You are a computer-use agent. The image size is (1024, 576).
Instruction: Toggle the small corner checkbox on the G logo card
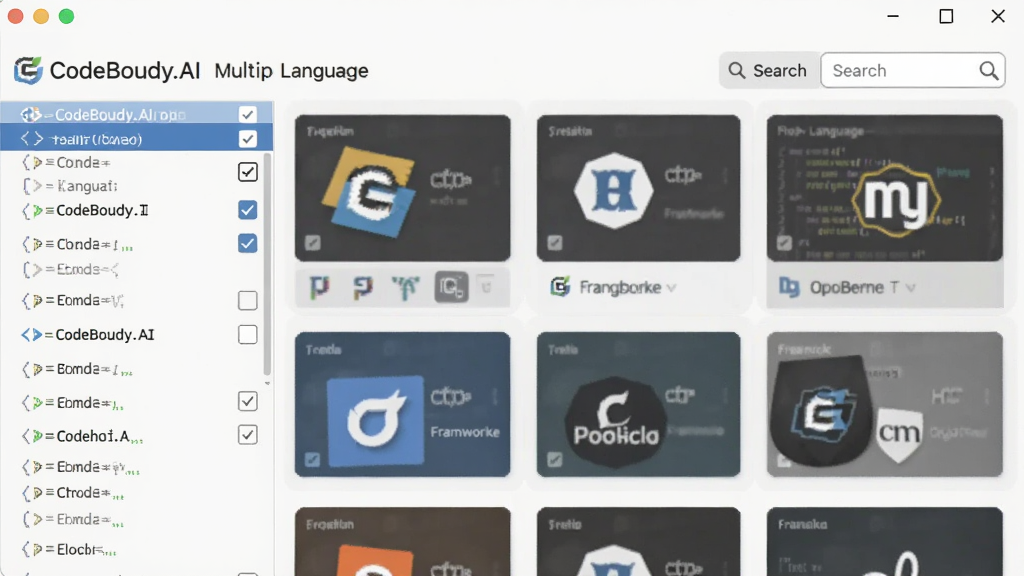(x=313, y=243)
